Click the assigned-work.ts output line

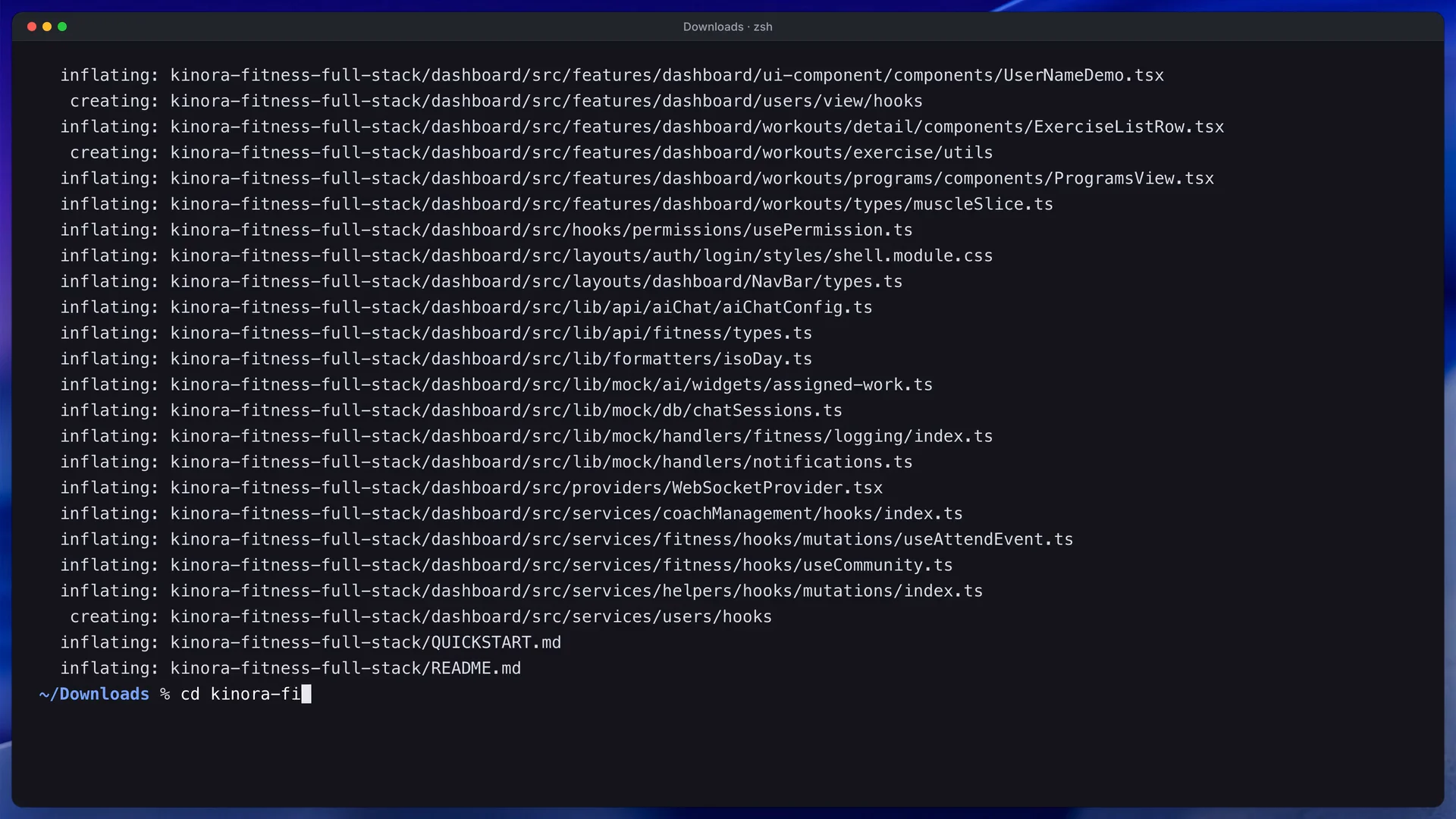click(x=497, y=384)
